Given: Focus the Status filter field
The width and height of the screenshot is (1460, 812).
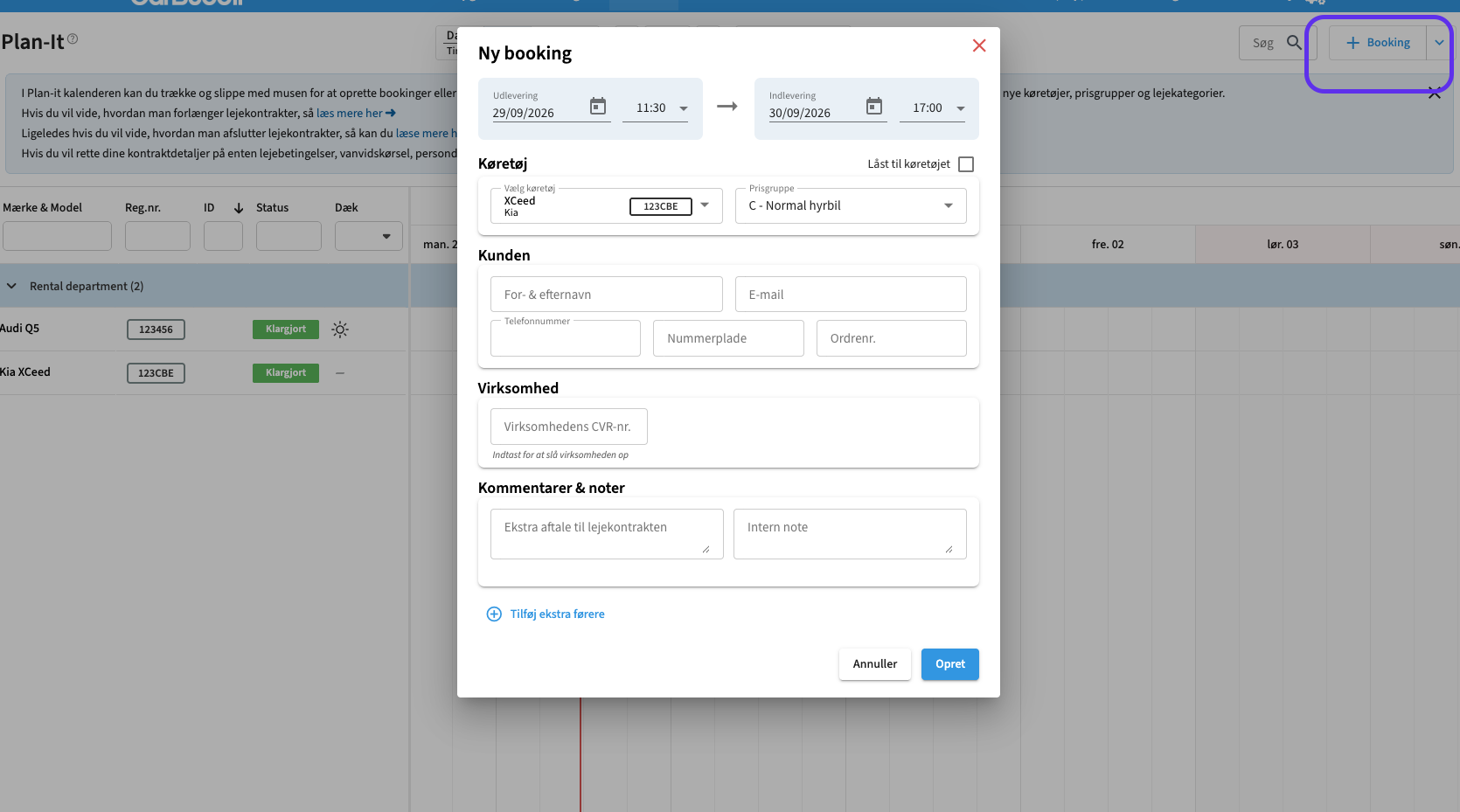Looking at the screenshot, I should (x=289, y=236).
